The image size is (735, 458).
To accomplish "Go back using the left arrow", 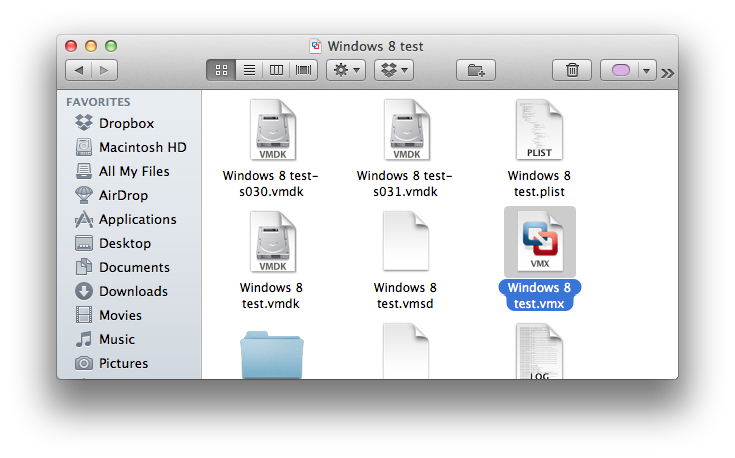I will [79, 70].
